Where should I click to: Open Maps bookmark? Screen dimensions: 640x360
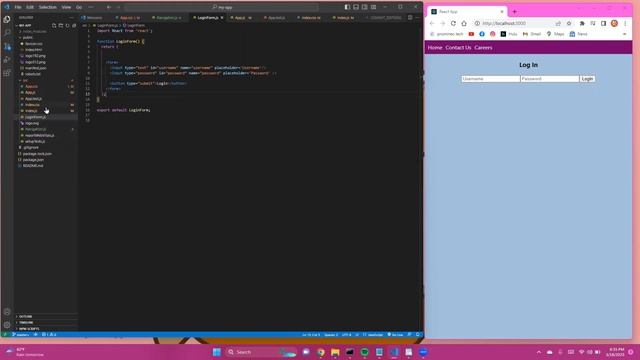tap(556, 34)
